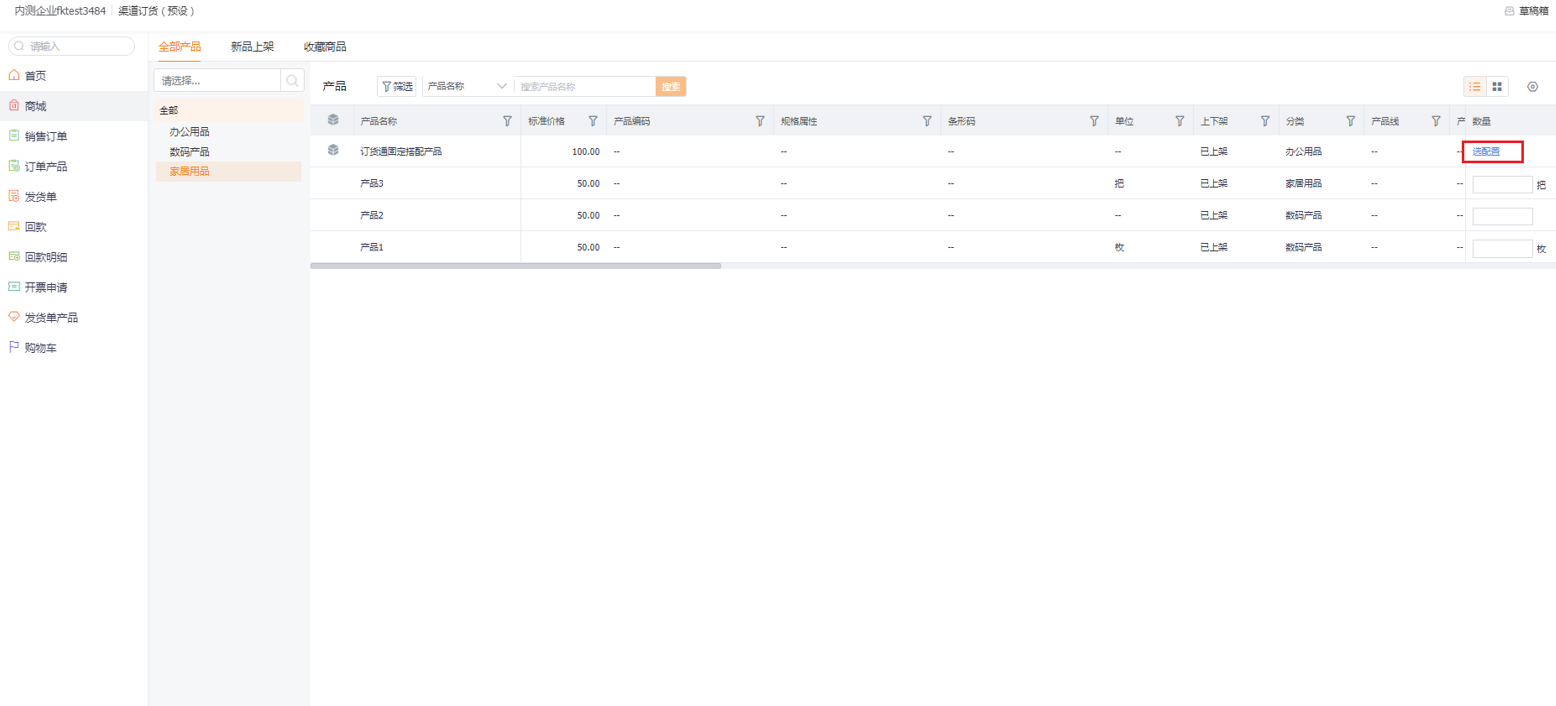Switch to 收藏商品 tab
1556x706 pixels.
tap(325, 47)
